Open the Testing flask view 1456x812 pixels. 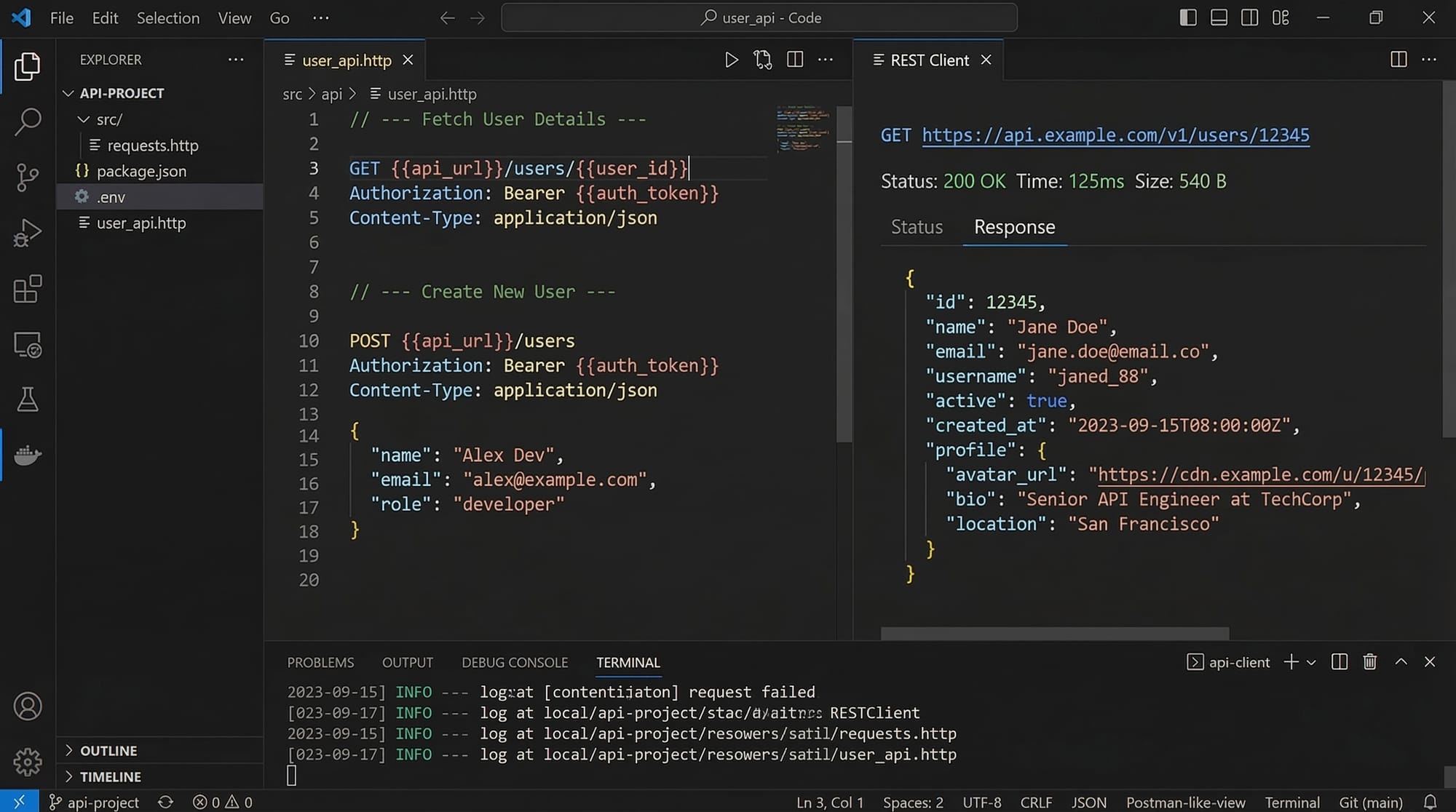(x=27, y=399)
